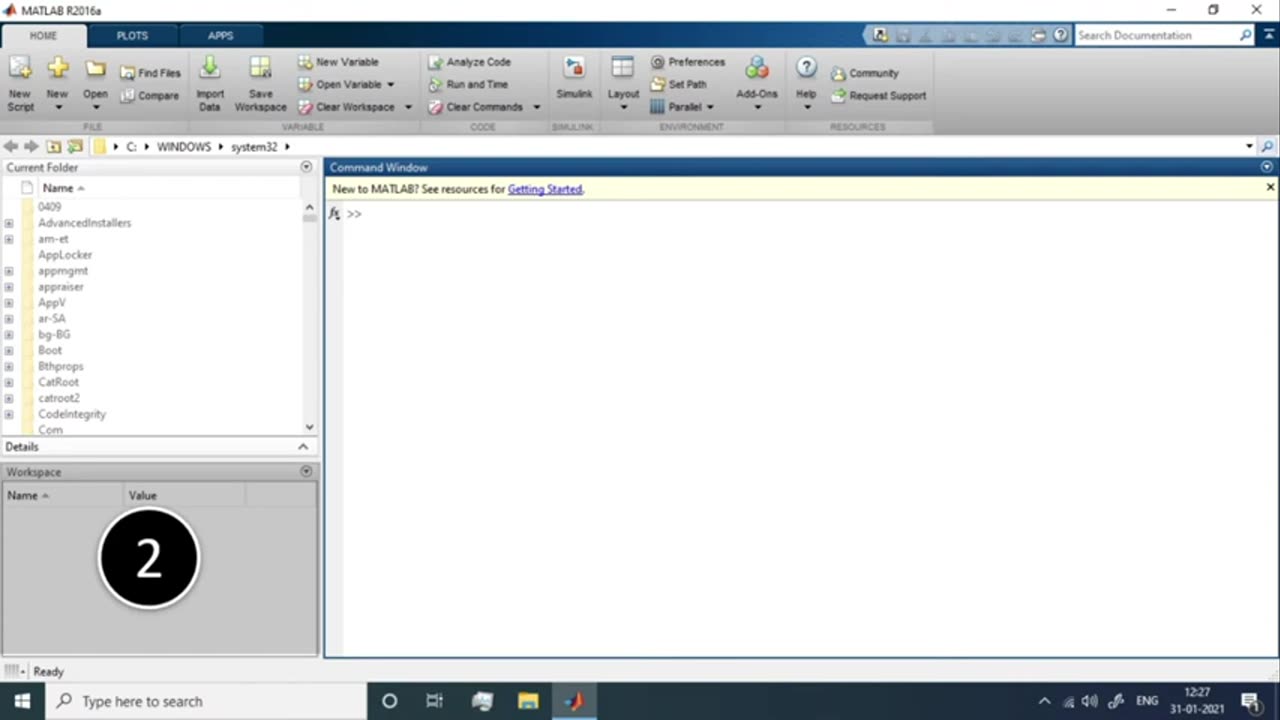This screenshot has width=1280, height=720.
Task: Click the Parallel icon
Action: 657,107
